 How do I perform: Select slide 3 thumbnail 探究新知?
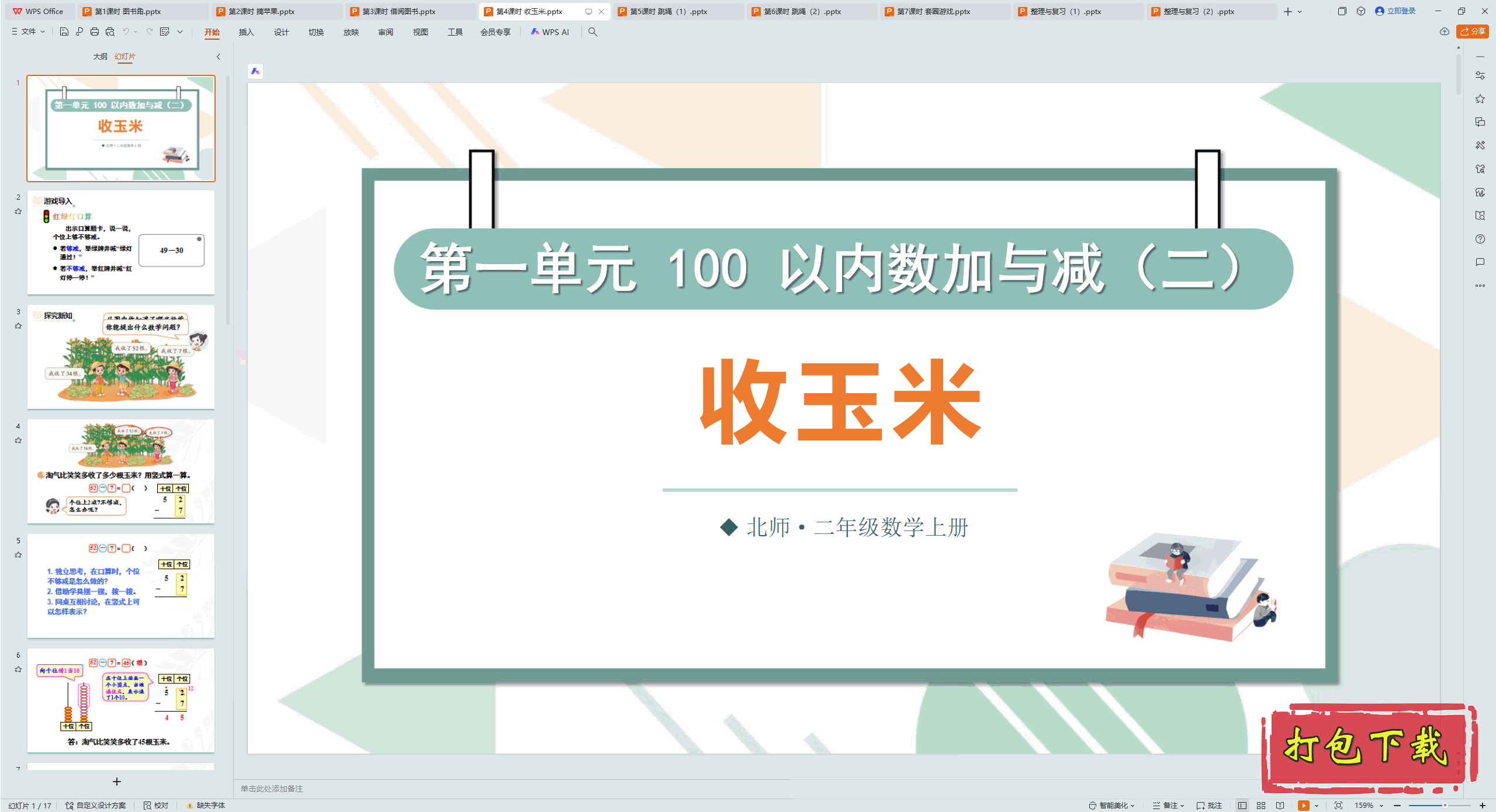(x=121, y=356)
